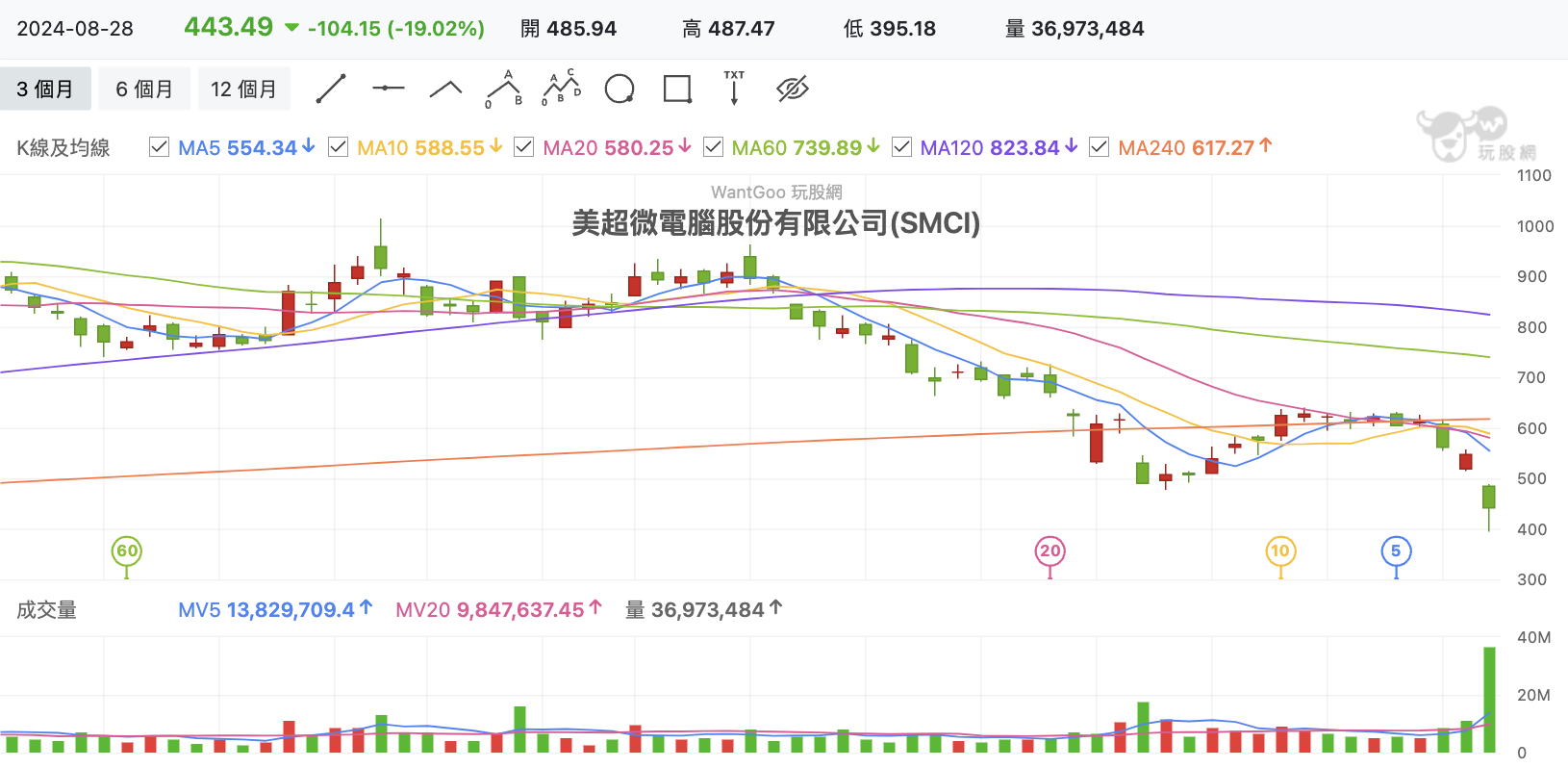Select the trend line drawing tool

(331, 89)
